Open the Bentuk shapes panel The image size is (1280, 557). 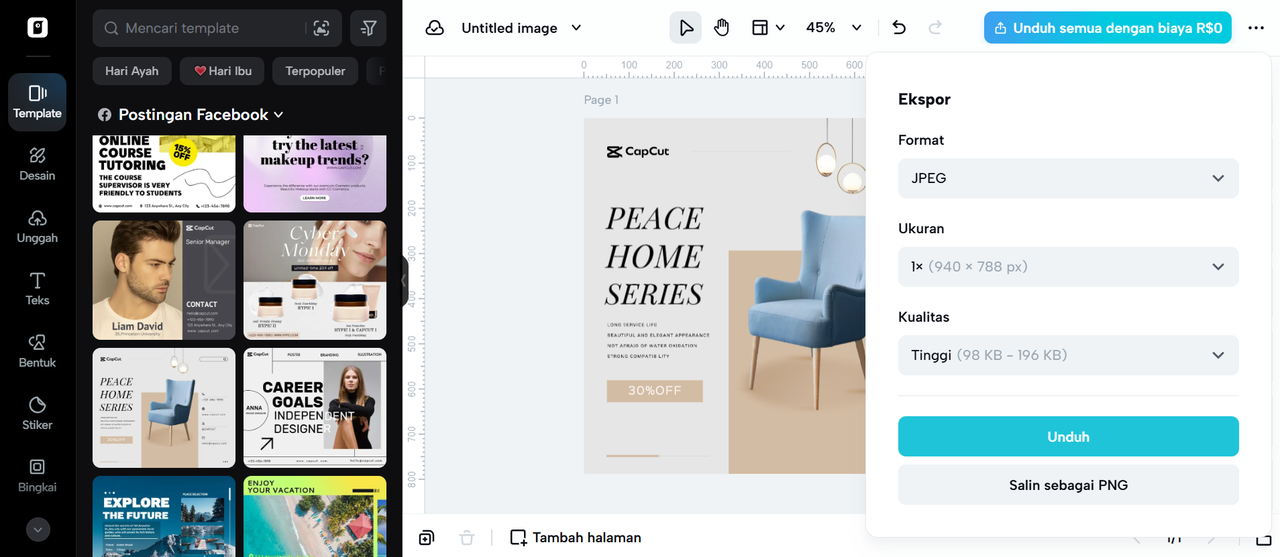point(37,351)
